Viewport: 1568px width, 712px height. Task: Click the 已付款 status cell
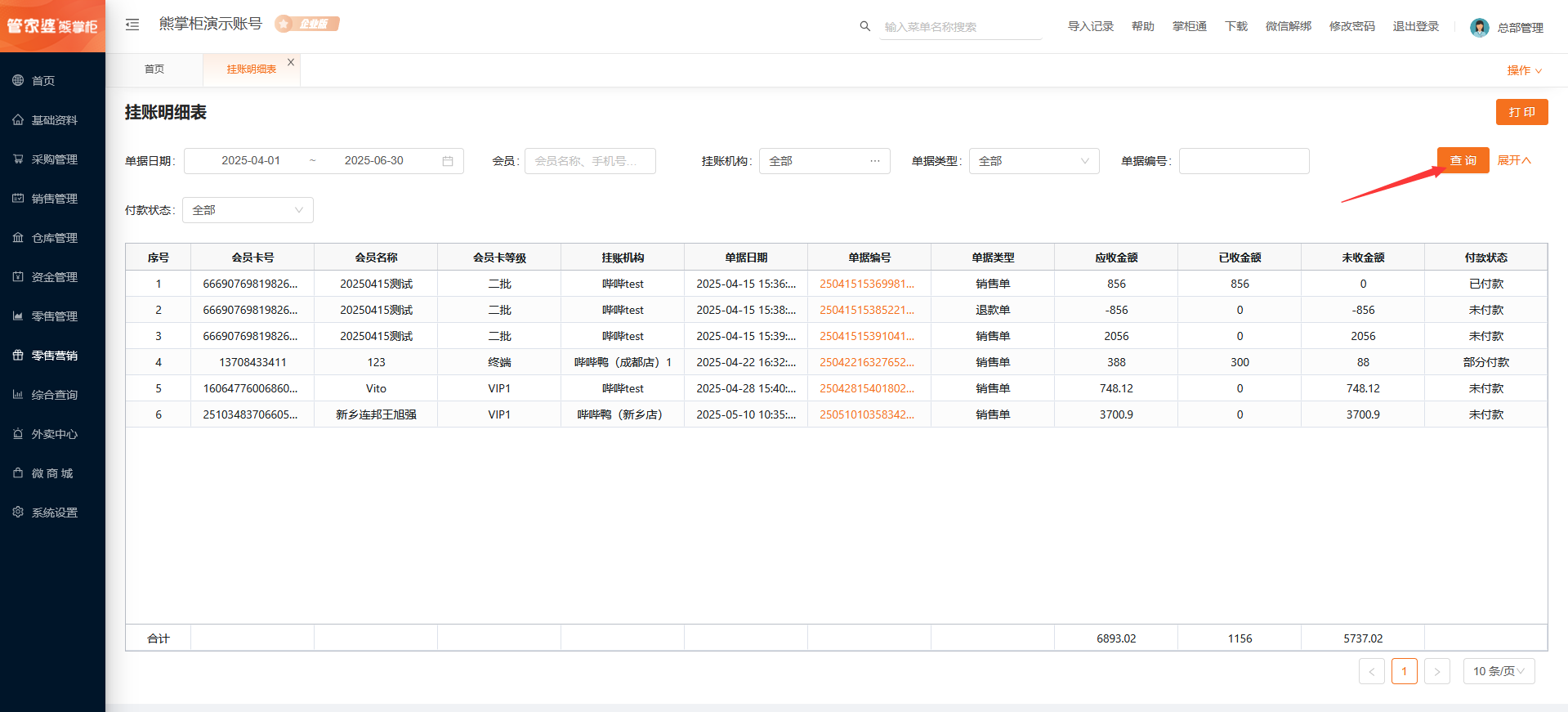point(1486,284)
